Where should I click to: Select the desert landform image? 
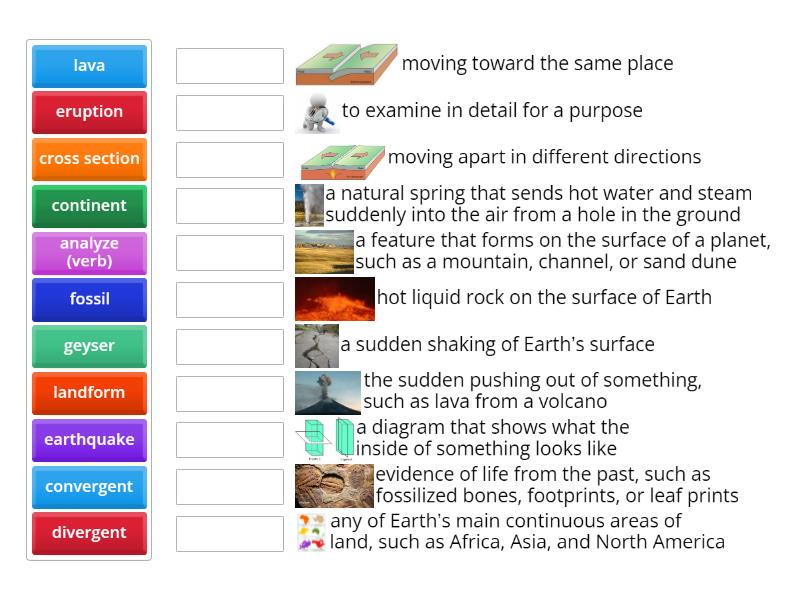325,252
